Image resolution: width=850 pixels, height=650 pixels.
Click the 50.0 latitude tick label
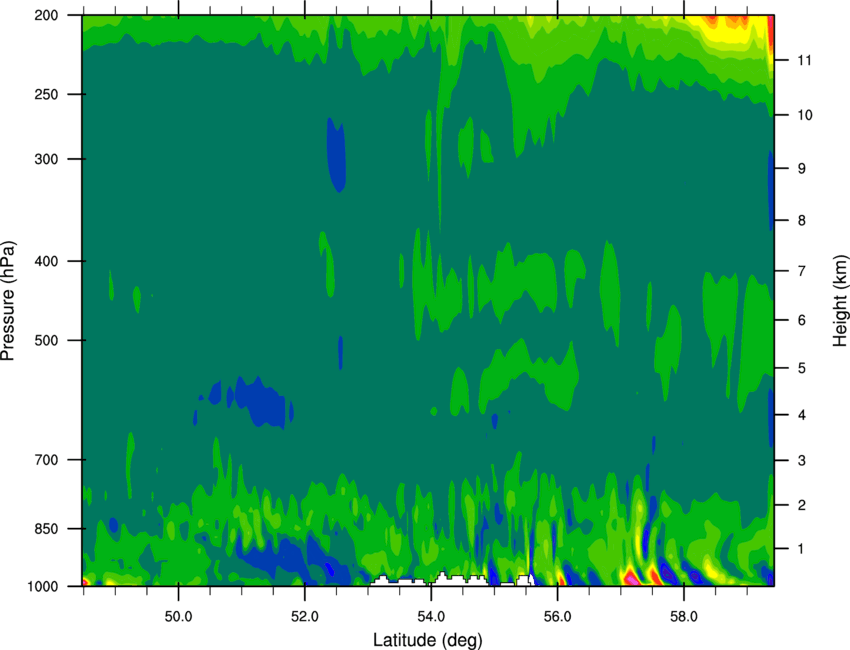[x=178, y=617]
